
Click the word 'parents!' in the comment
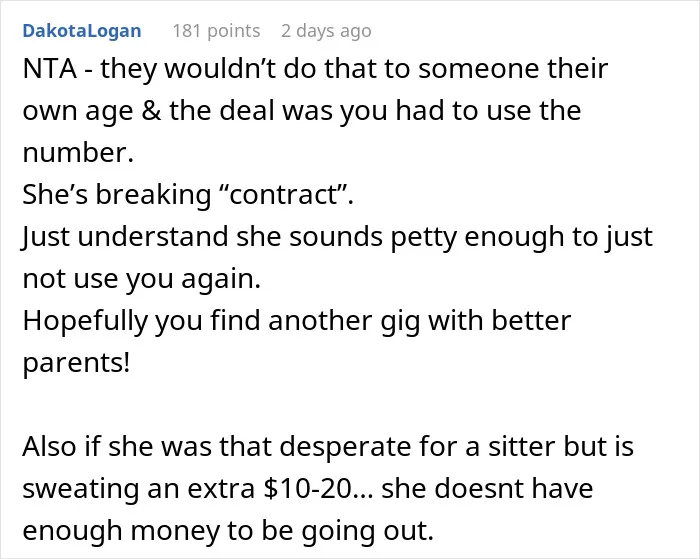(x=76, y=363)
